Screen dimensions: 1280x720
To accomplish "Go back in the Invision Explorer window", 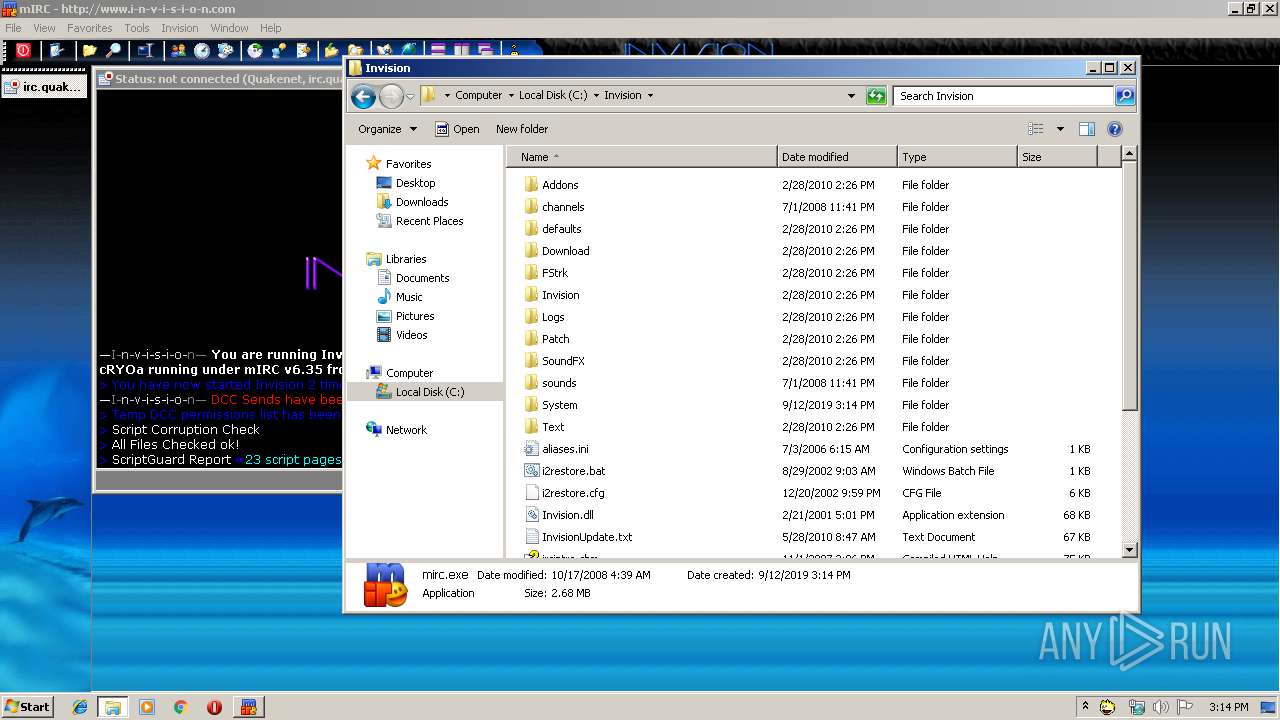I will pyautogui.click(x=363, y=96).
